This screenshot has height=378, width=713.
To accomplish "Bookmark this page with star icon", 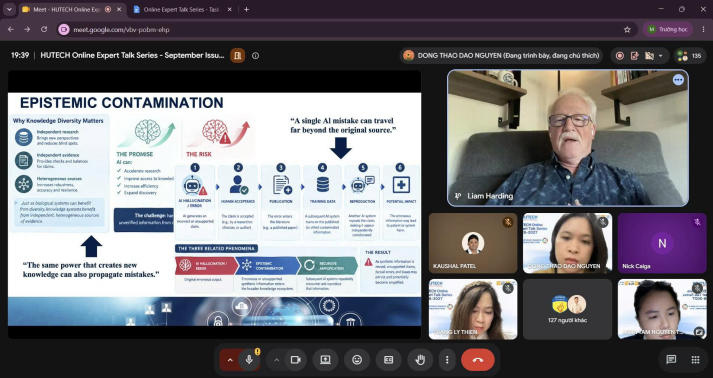I will [628, 30].
